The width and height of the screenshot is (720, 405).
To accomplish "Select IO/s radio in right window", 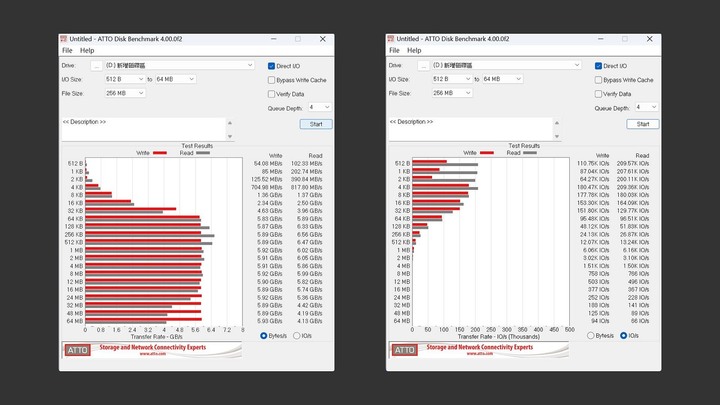I will click(624, 336).
